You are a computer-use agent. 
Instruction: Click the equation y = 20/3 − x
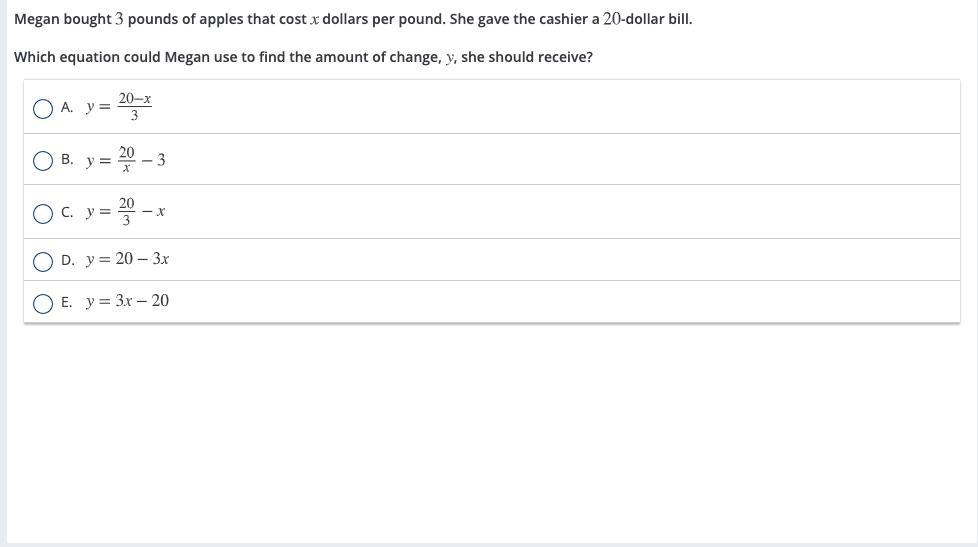(x=125, y=212)
